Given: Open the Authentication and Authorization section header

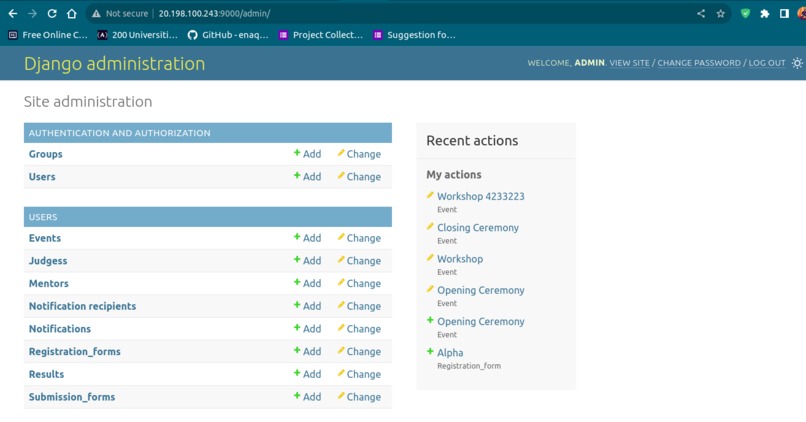Looking at the screenshot, I should [119, 133].
